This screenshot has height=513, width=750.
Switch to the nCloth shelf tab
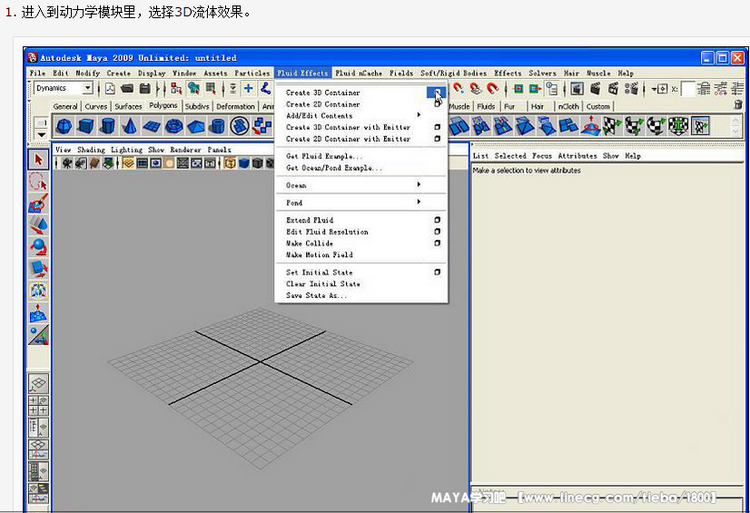pyautogui.click(x=568, y=106)
